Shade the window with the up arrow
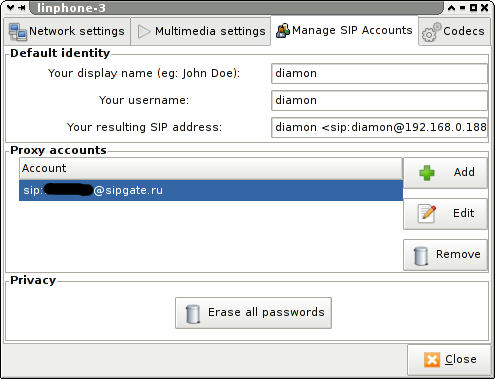Image resolution: width=495 pixels, height=379 pixels. click(451, 8)
